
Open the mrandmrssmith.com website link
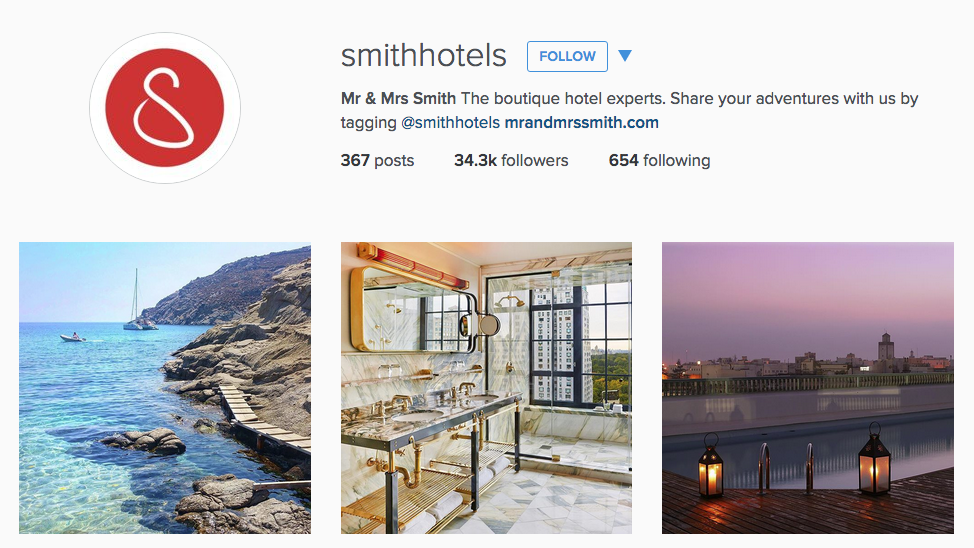pyautogui.click(x=581, y=122)
